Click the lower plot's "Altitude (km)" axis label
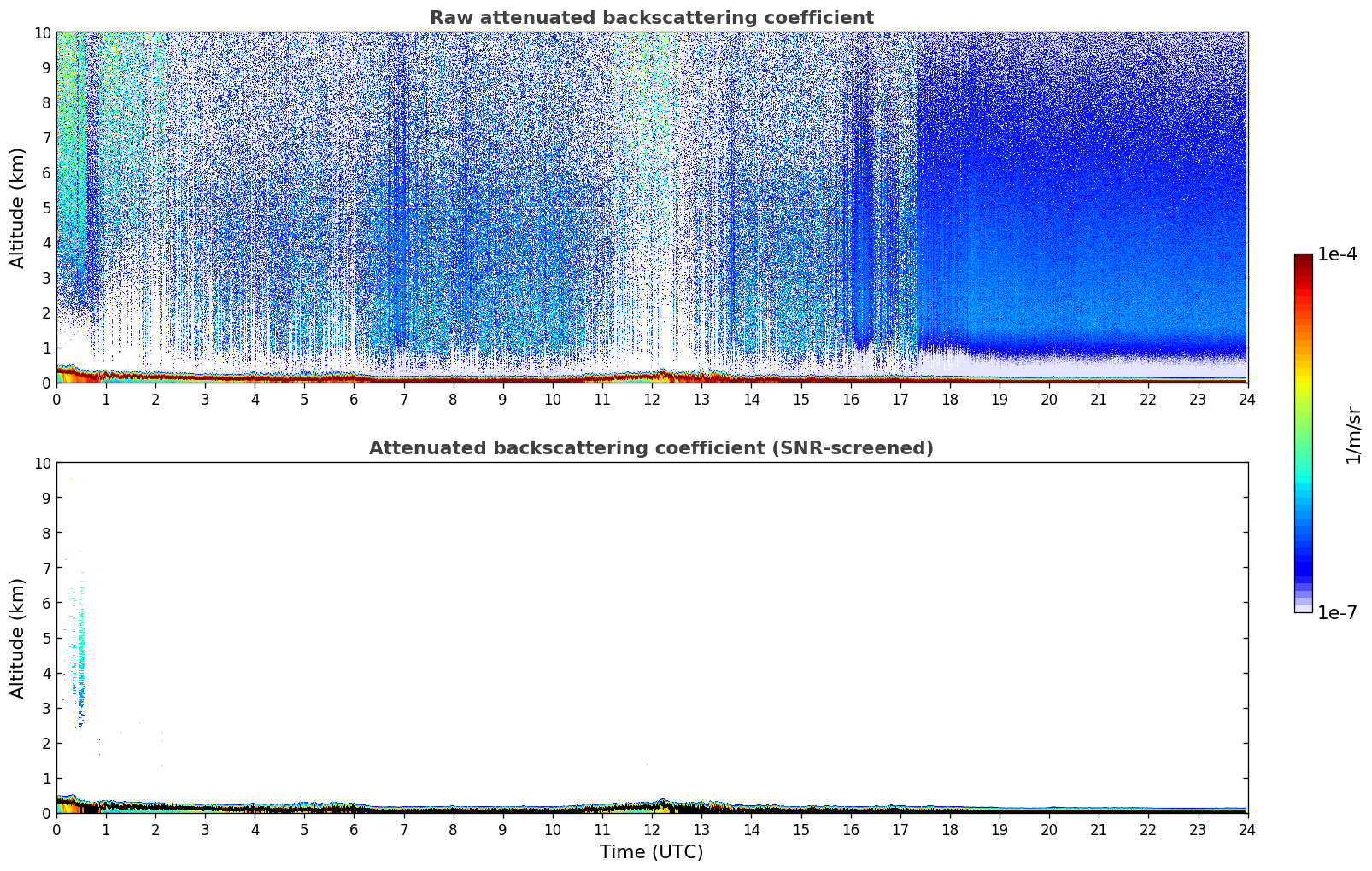Screen dimensions: 1372x871 pyautogui.click(x=18, y=638)
